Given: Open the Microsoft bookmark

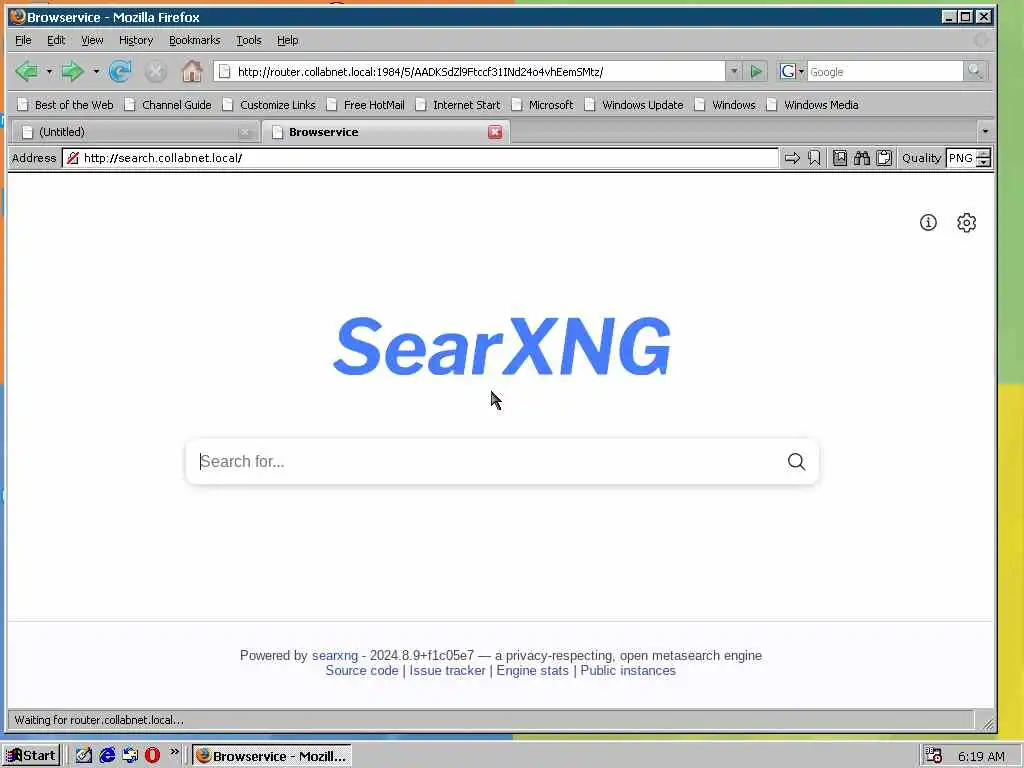Looking at the screenshot, I should point(542,104).
